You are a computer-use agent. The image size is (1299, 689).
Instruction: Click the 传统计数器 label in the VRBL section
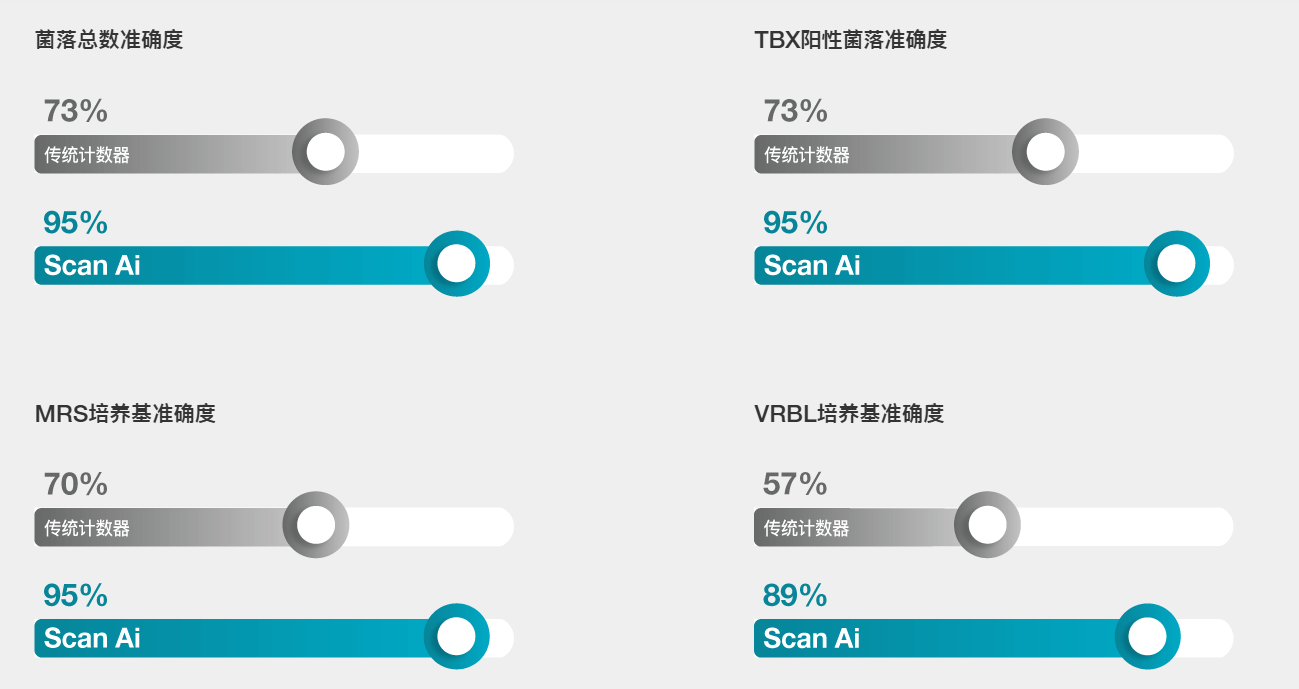(x=806, y=528)
